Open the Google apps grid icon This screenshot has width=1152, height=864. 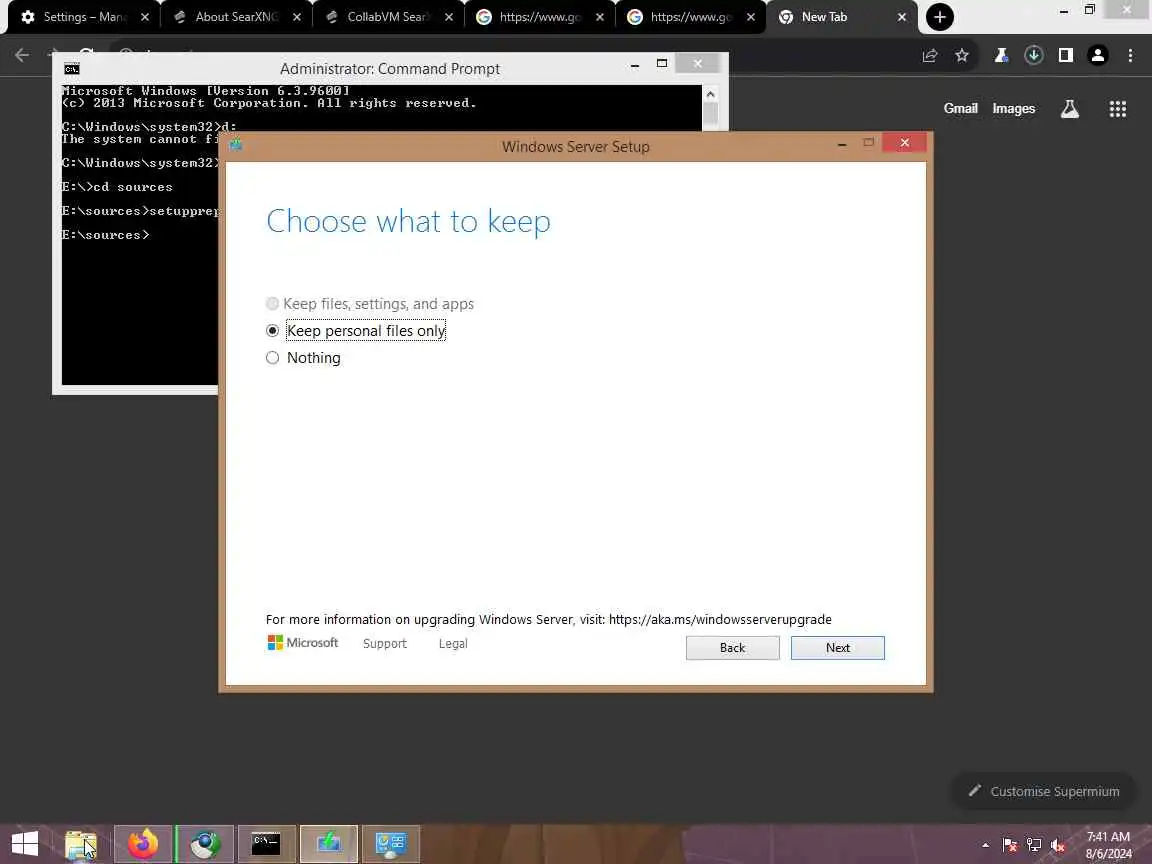point(1117,109)
